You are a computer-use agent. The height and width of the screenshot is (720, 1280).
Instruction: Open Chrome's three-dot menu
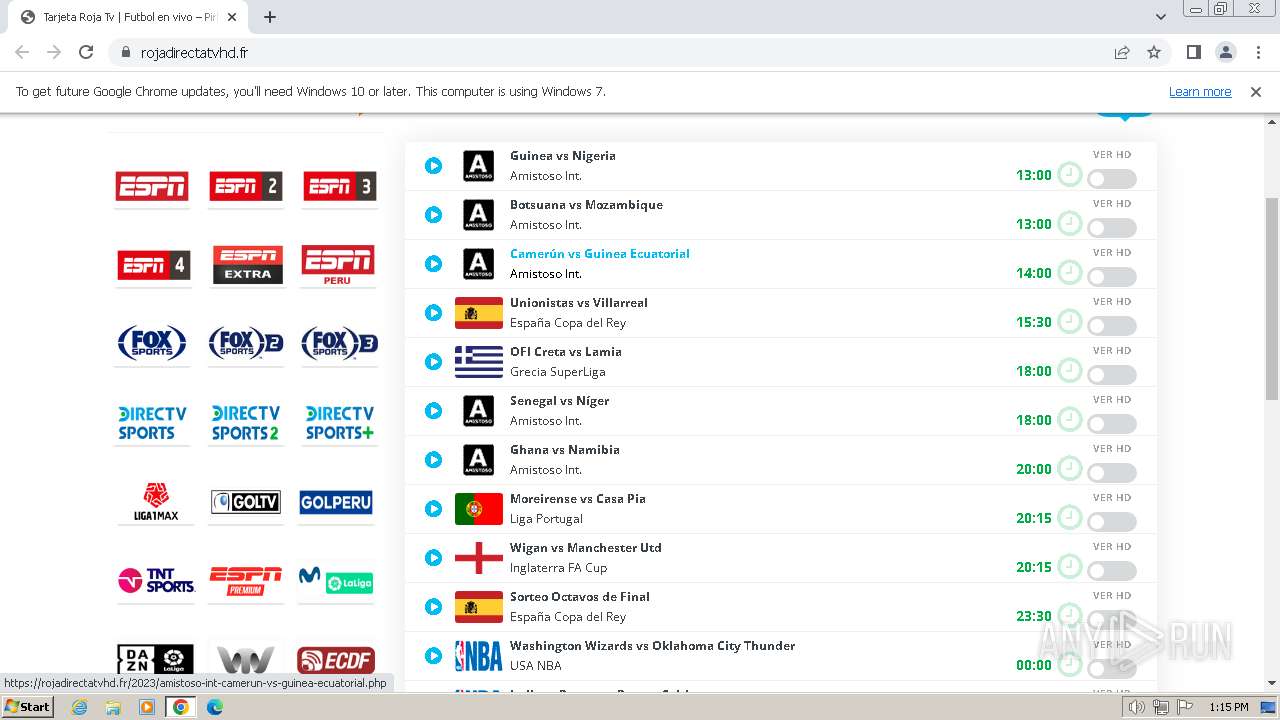[x=1258, y=52]
